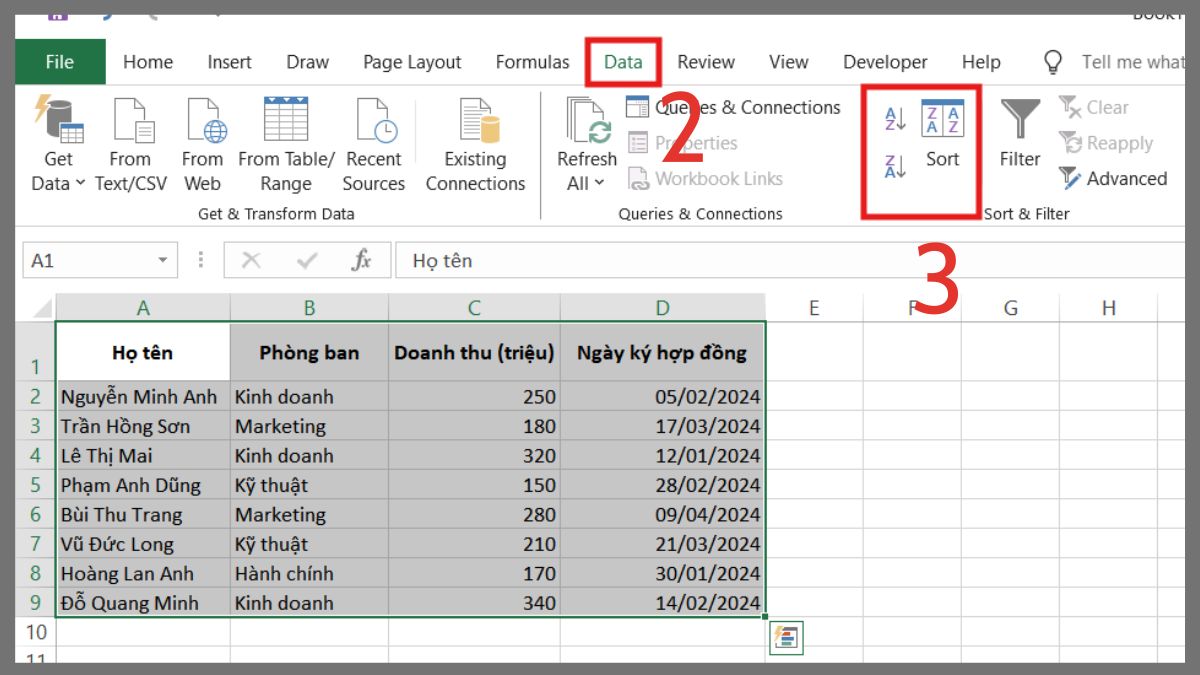
Task: Click the Advanced filter option
Action: tap(1113, 178)
